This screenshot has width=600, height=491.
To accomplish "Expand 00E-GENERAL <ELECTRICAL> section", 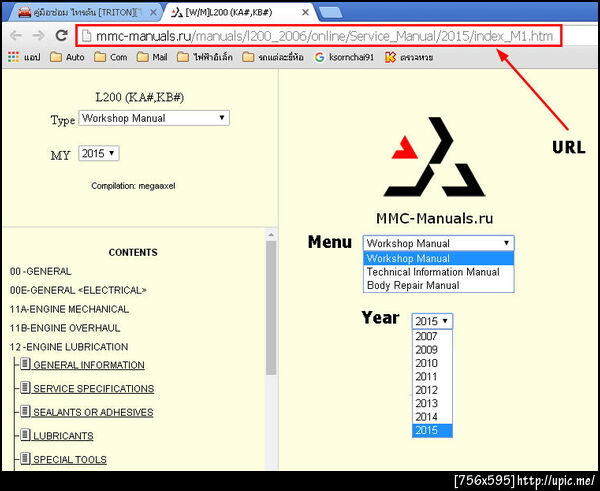I will 78,290.
